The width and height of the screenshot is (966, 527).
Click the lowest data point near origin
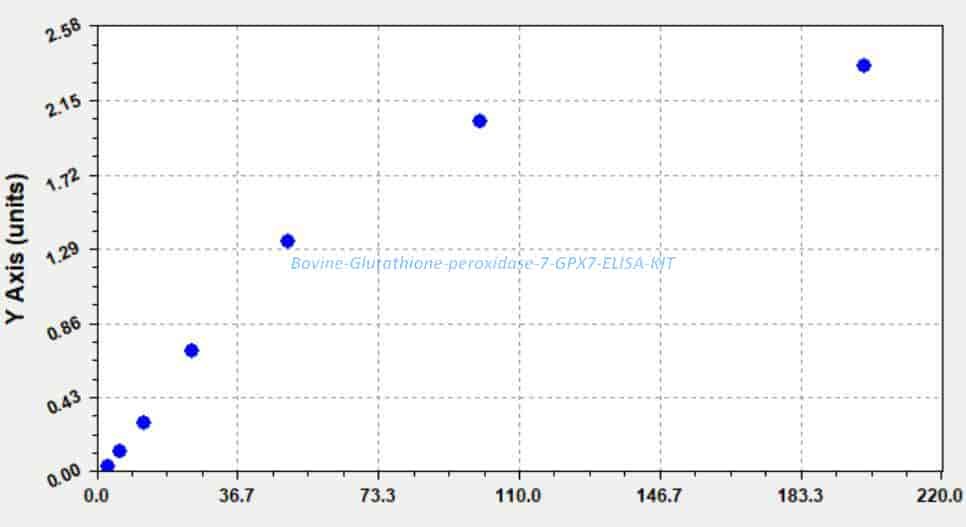pos(107,466)
